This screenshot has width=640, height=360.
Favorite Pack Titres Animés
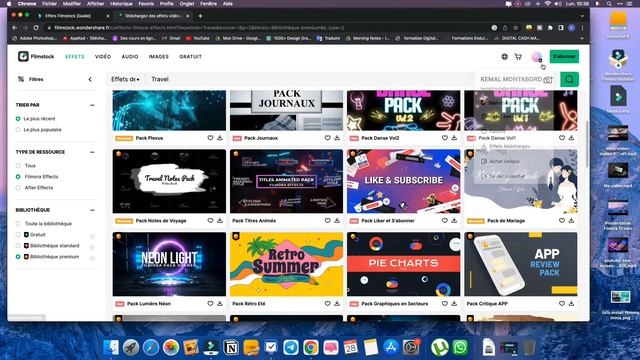(x=327, y=220)
